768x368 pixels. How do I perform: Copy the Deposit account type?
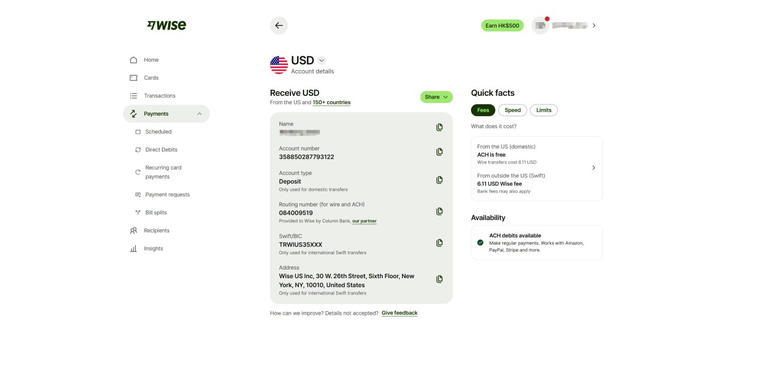pos(439,180)
